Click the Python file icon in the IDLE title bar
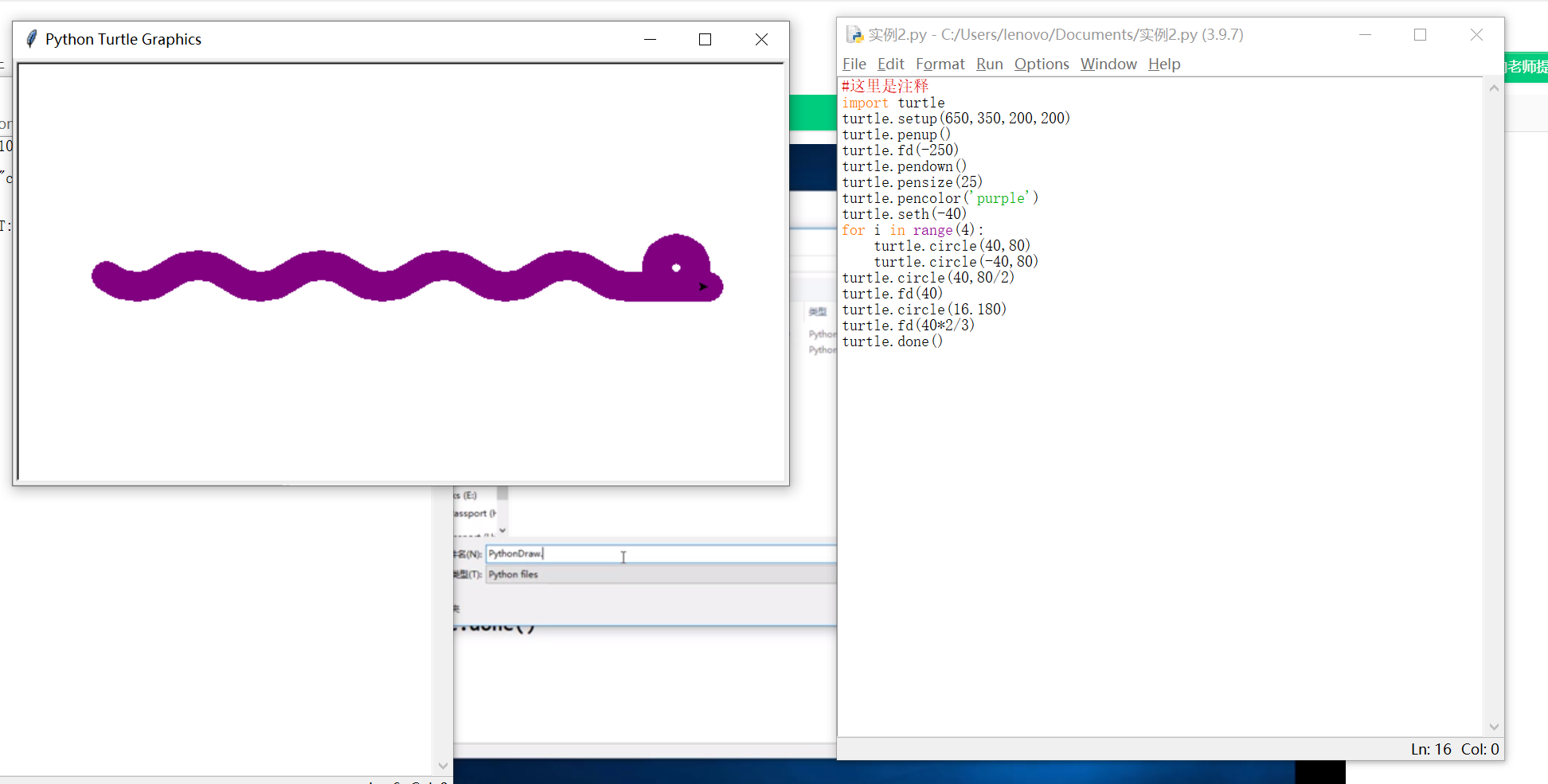This screenshot has height=784, width=1548. (x=854, y=34)
